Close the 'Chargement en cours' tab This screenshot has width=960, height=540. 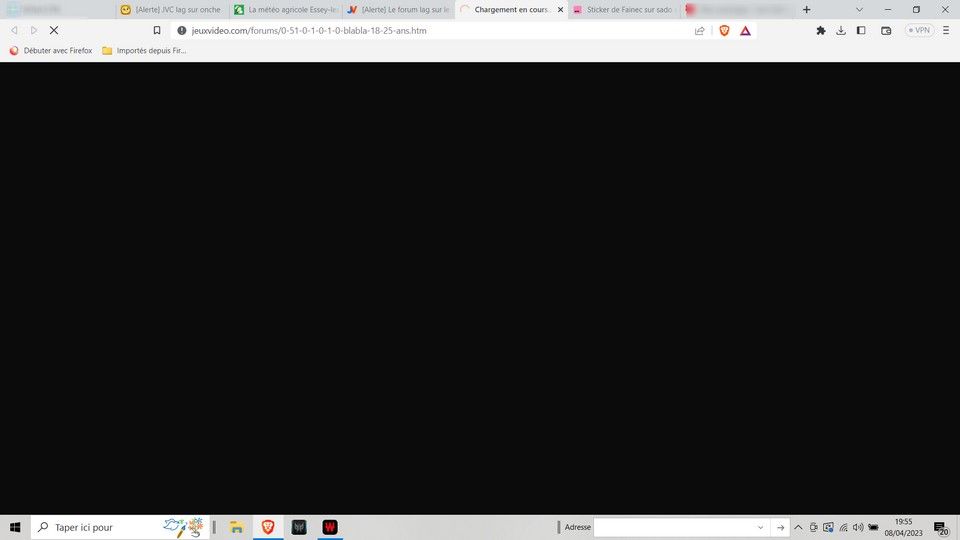[x=560, y=10]
